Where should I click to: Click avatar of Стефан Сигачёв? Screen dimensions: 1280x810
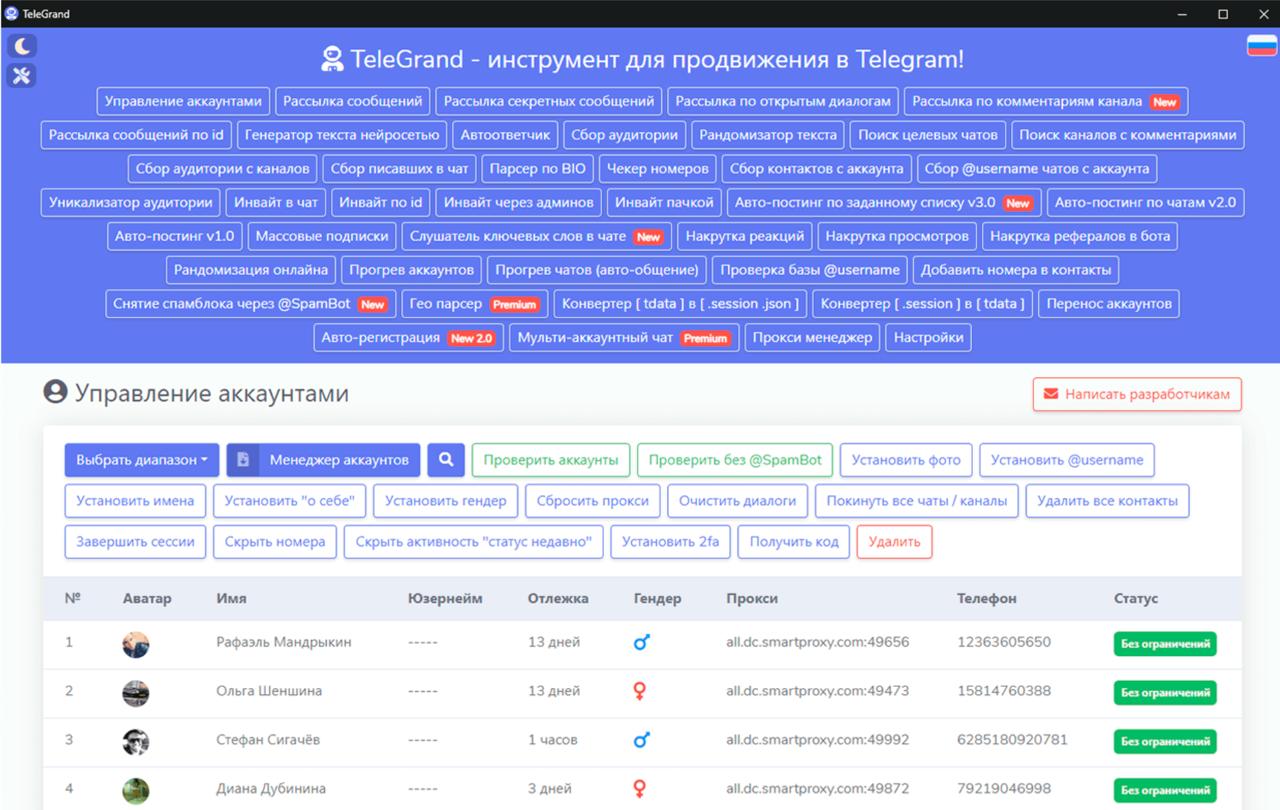[136, 742]
